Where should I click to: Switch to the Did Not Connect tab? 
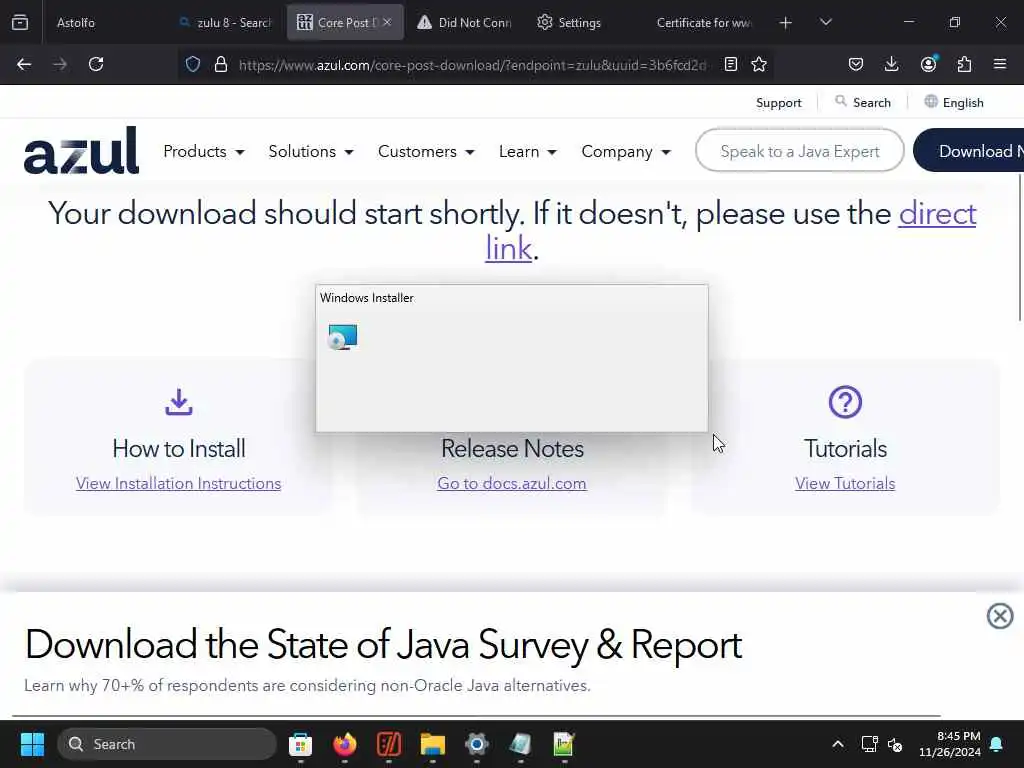click(465, 23)
